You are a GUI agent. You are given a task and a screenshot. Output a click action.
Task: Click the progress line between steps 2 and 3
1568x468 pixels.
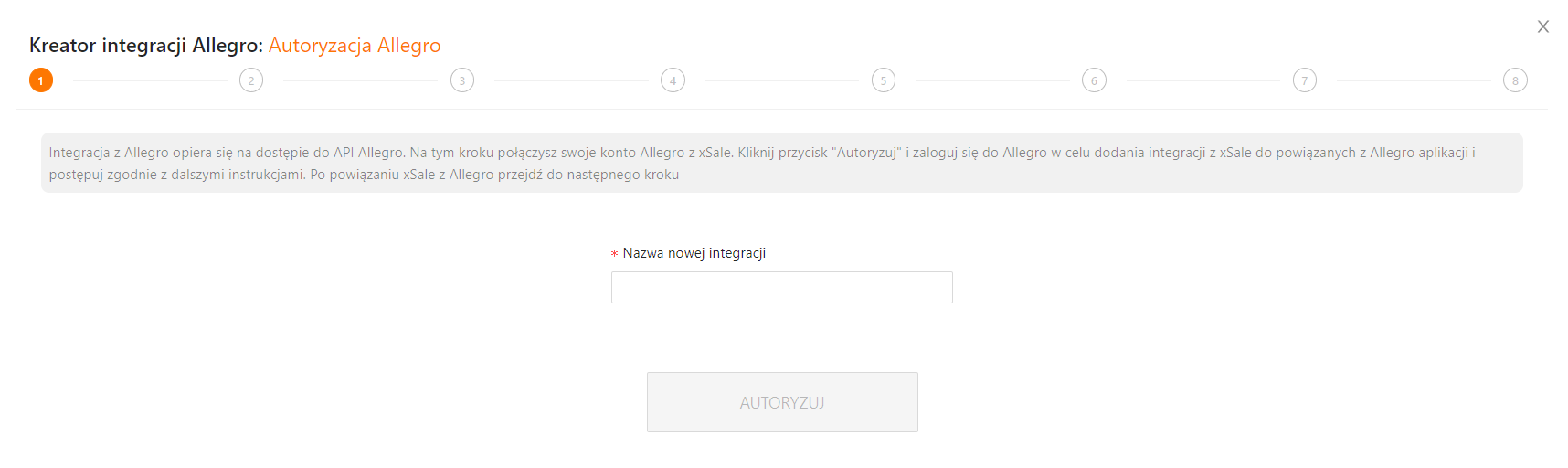point(360,80)
